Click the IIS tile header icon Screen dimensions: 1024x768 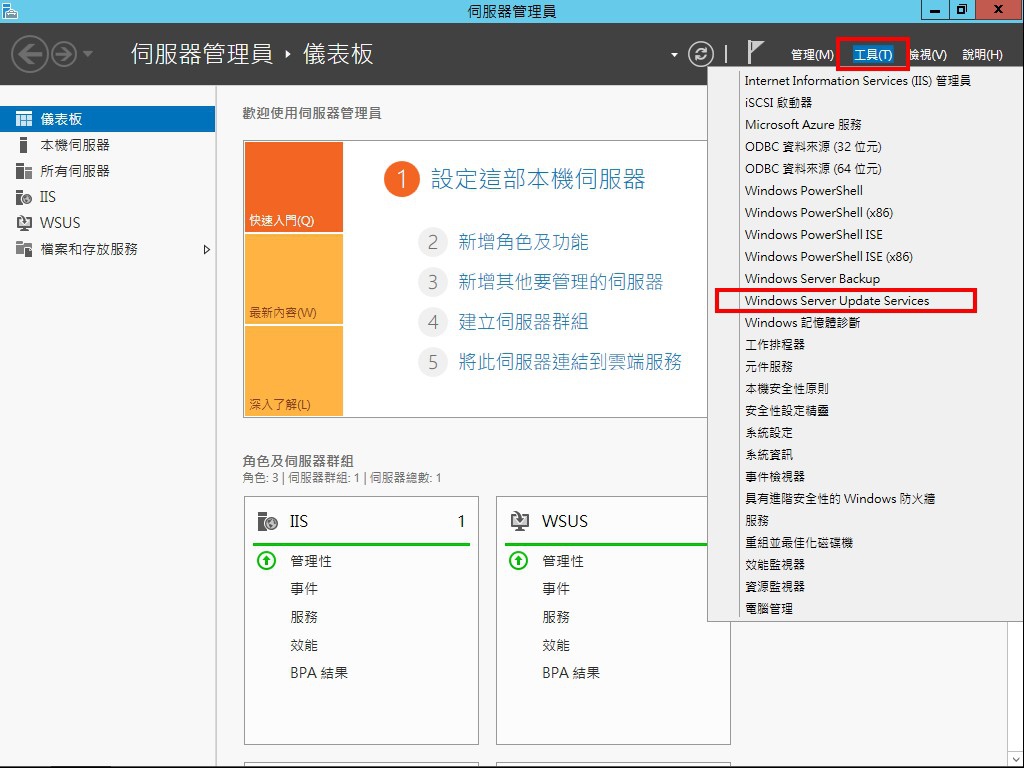tap(267, 521)
